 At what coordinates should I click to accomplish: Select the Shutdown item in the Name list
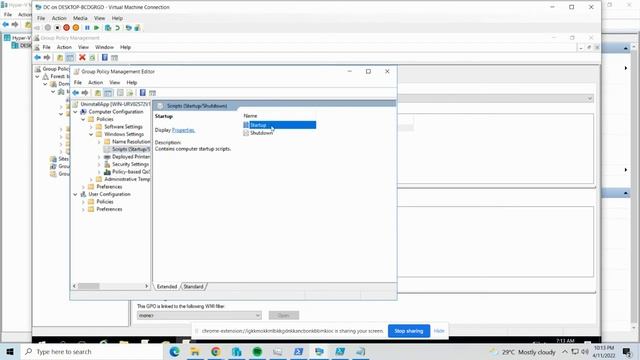point(258,133)
